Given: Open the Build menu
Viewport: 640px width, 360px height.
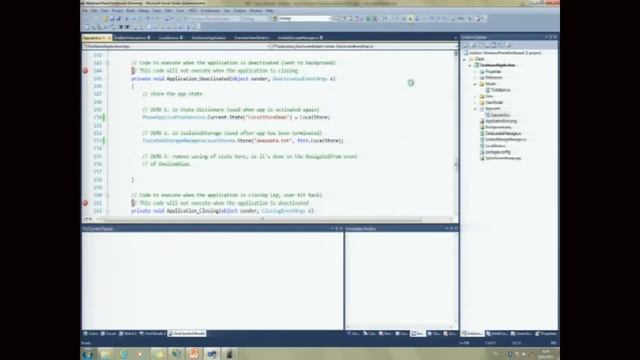Looking at the screenshot, I should (x=131, y=11).
